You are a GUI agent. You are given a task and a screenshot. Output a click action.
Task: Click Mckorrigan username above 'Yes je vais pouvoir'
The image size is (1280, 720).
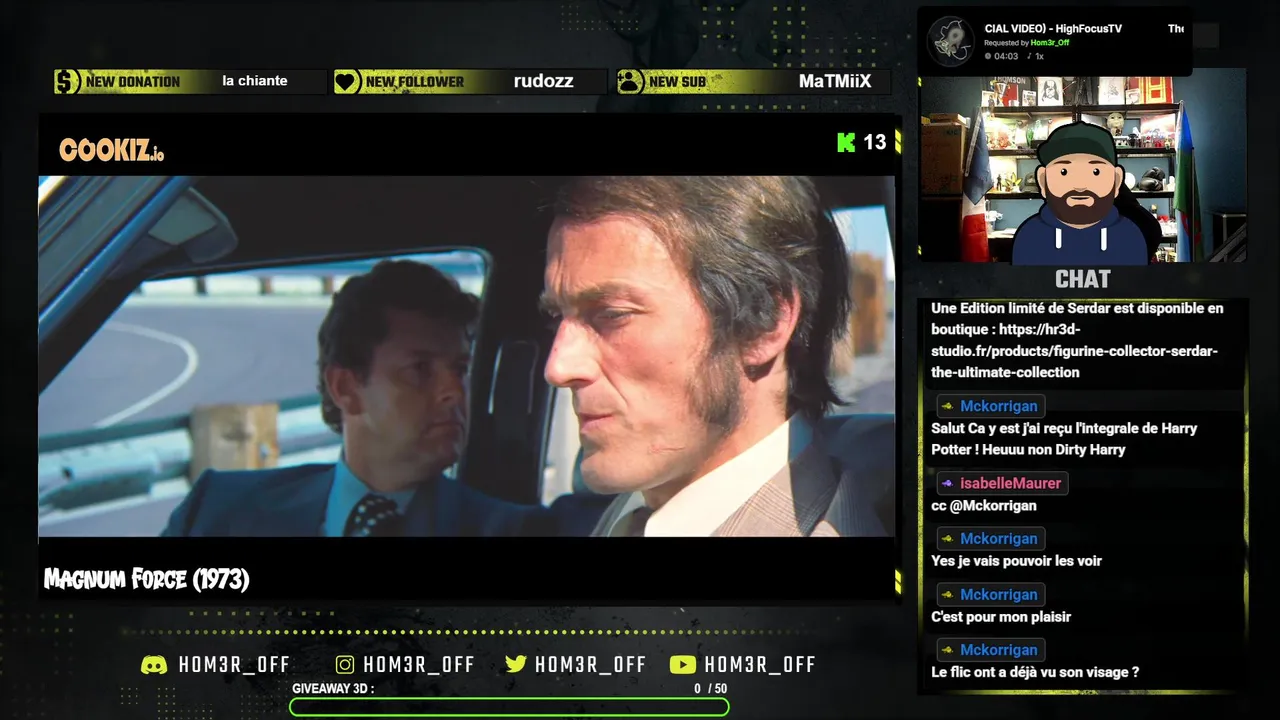point(998,539)
